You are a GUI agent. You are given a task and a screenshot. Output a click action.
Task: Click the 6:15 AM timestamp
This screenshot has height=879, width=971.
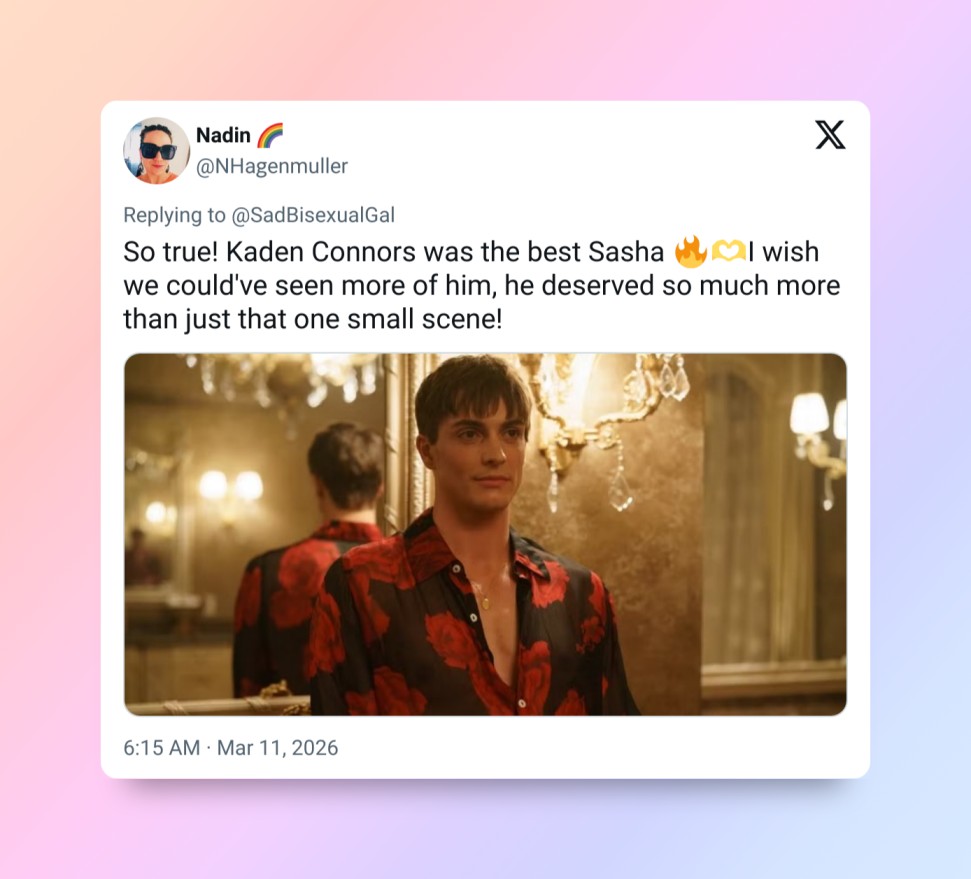[x=162, y=748]
